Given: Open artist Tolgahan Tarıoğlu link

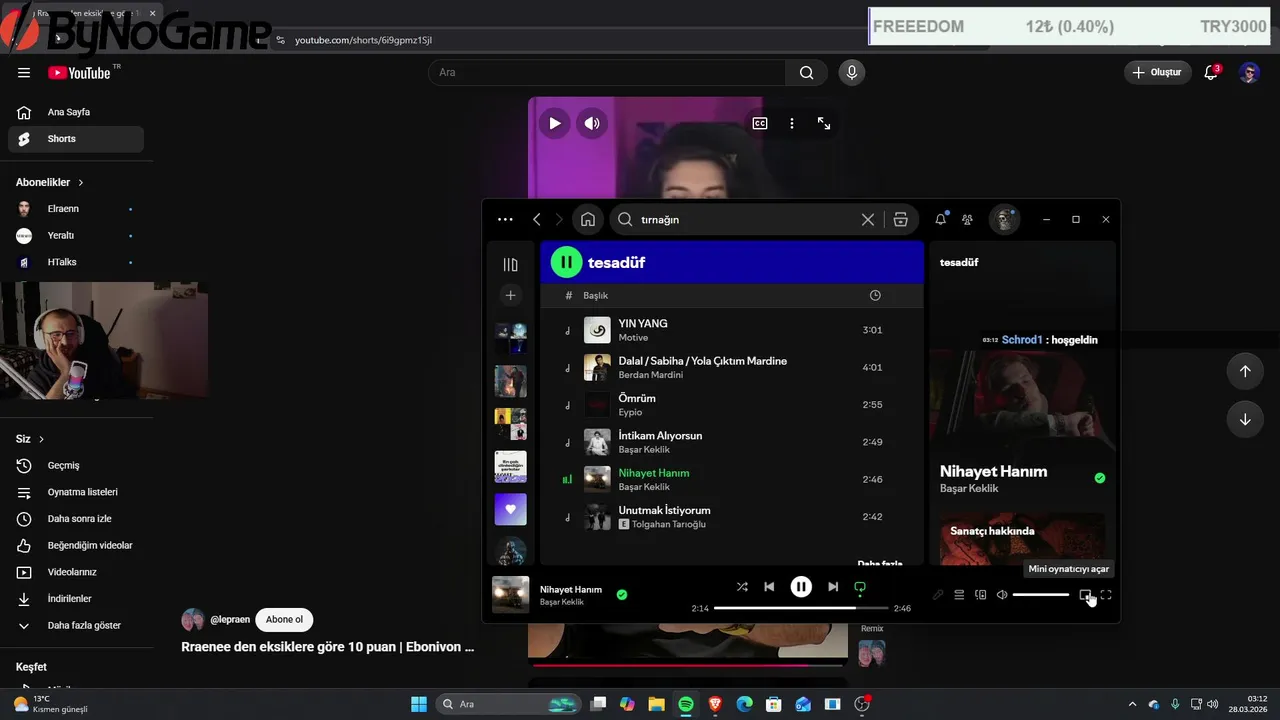Looking at the screenshot, I should coord(669,524).
